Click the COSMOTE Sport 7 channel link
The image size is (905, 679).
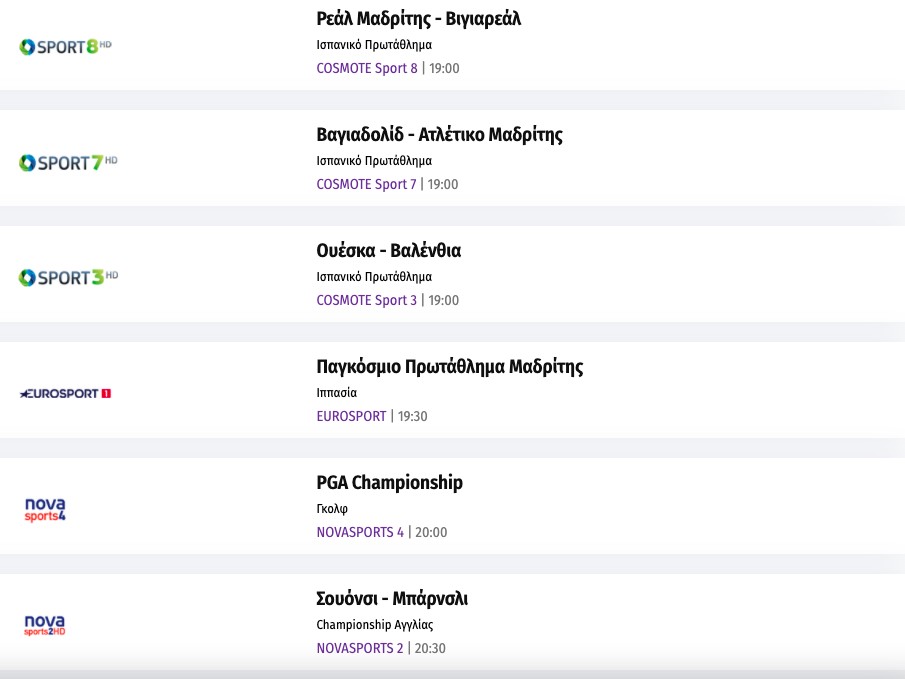click(x=366, y=184)
